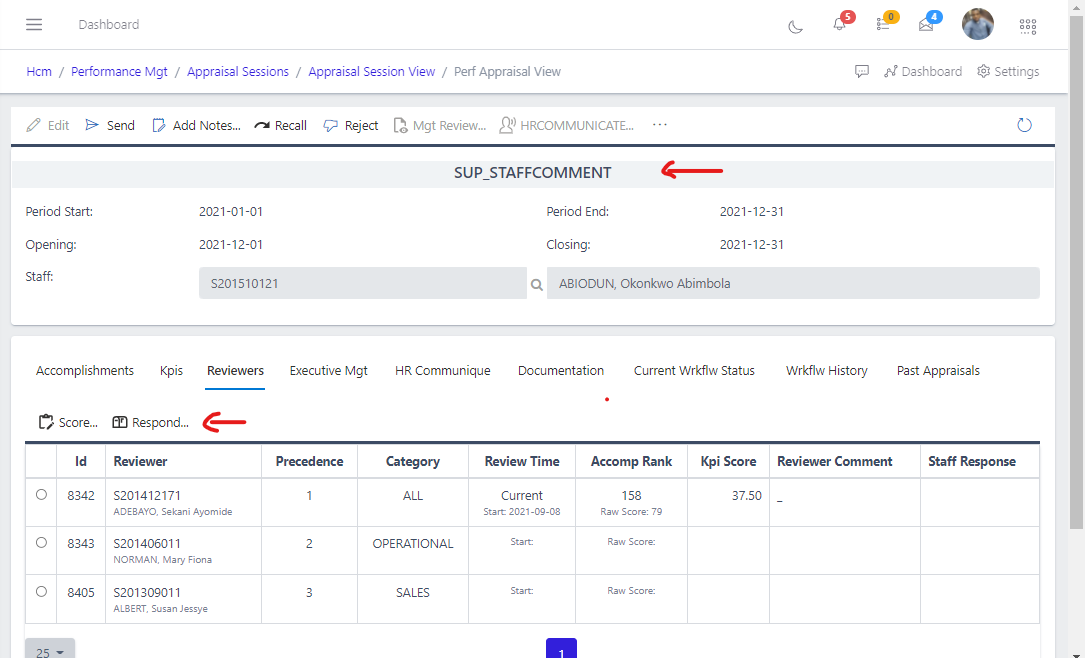1085x658 pixels.
Task: Click the Respond... button
Action: point(150,423)
